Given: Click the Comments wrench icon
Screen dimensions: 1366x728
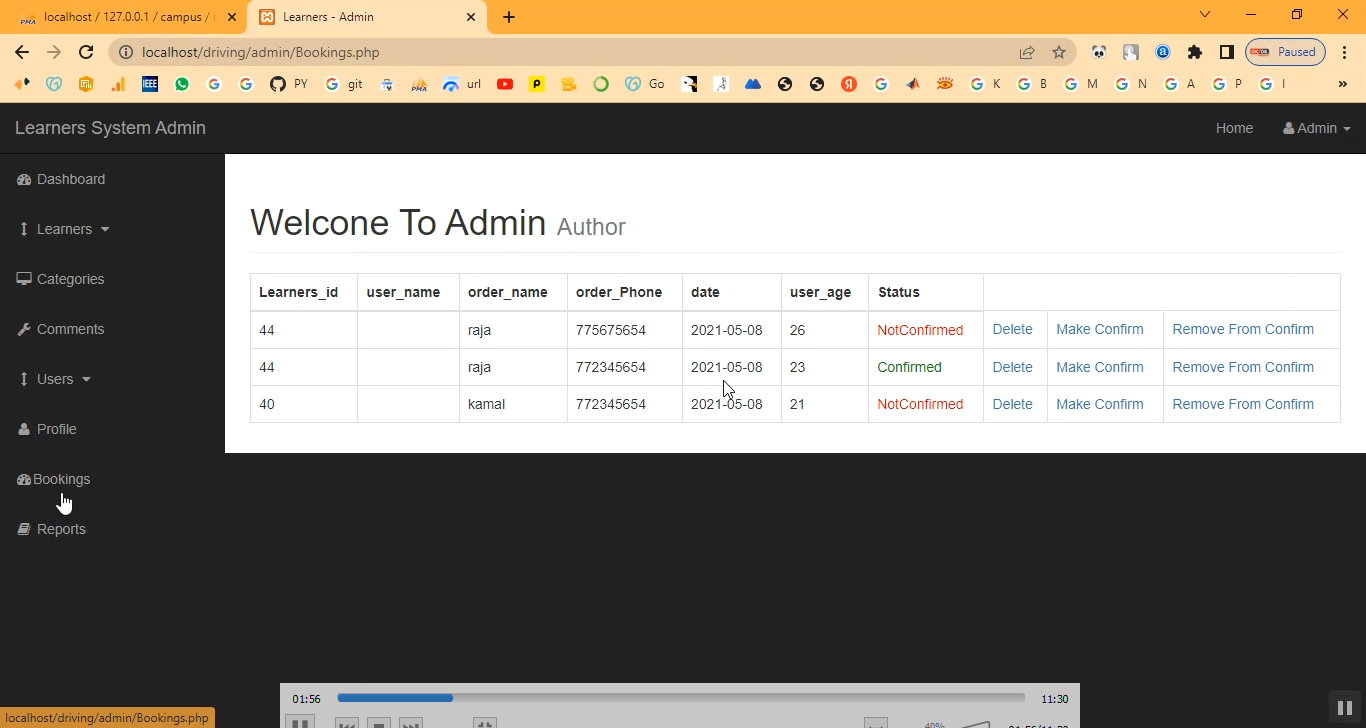Looking at the screenshot, I should tap(24, 329).
